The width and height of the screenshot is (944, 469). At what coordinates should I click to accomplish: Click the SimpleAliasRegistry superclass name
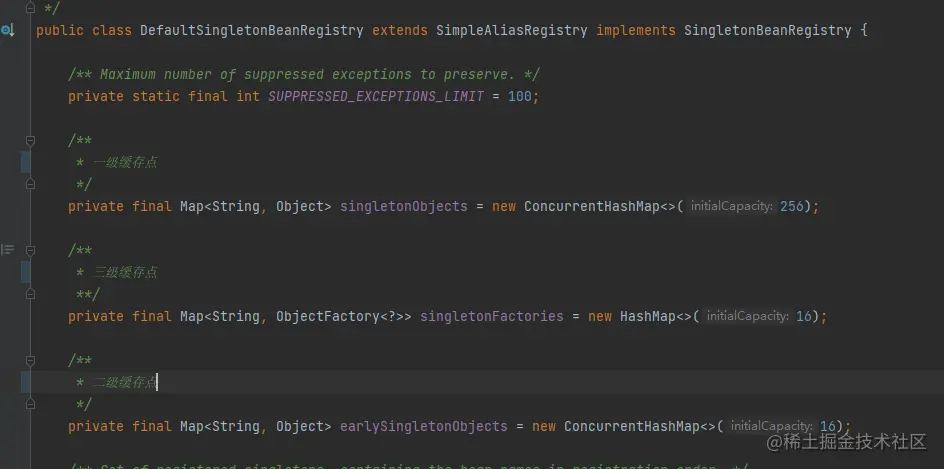coord(512,30)
